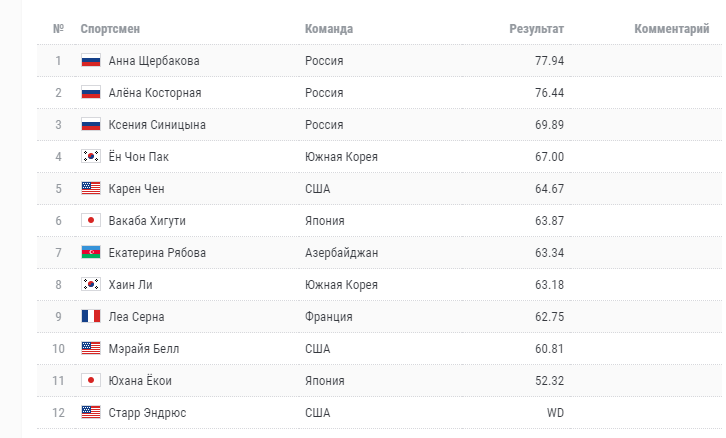The image size is (726, 438).
Task: Open athlete name Ксения Синицына
Action: pyautogui.click(x=157, y=125)
